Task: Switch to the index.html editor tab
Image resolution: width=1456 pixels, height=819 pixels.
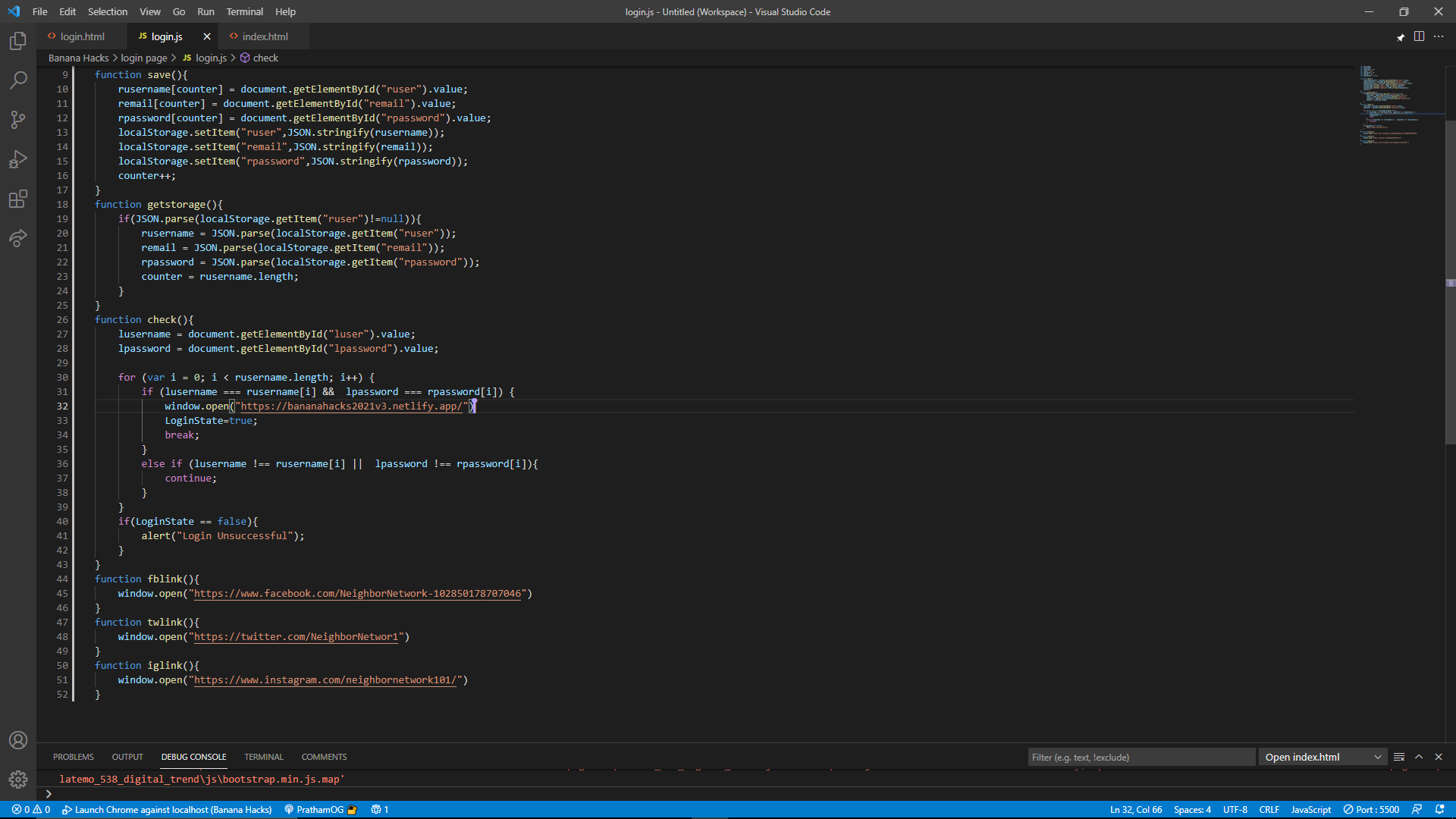Action: coord(265,36)
